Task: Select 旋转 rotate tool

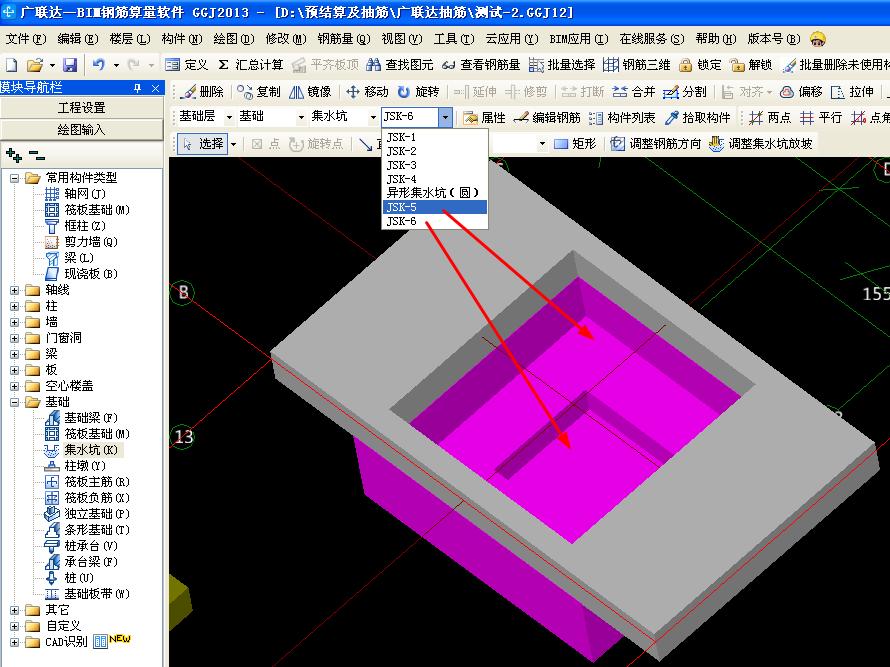Action: click(x=418, y=91)
